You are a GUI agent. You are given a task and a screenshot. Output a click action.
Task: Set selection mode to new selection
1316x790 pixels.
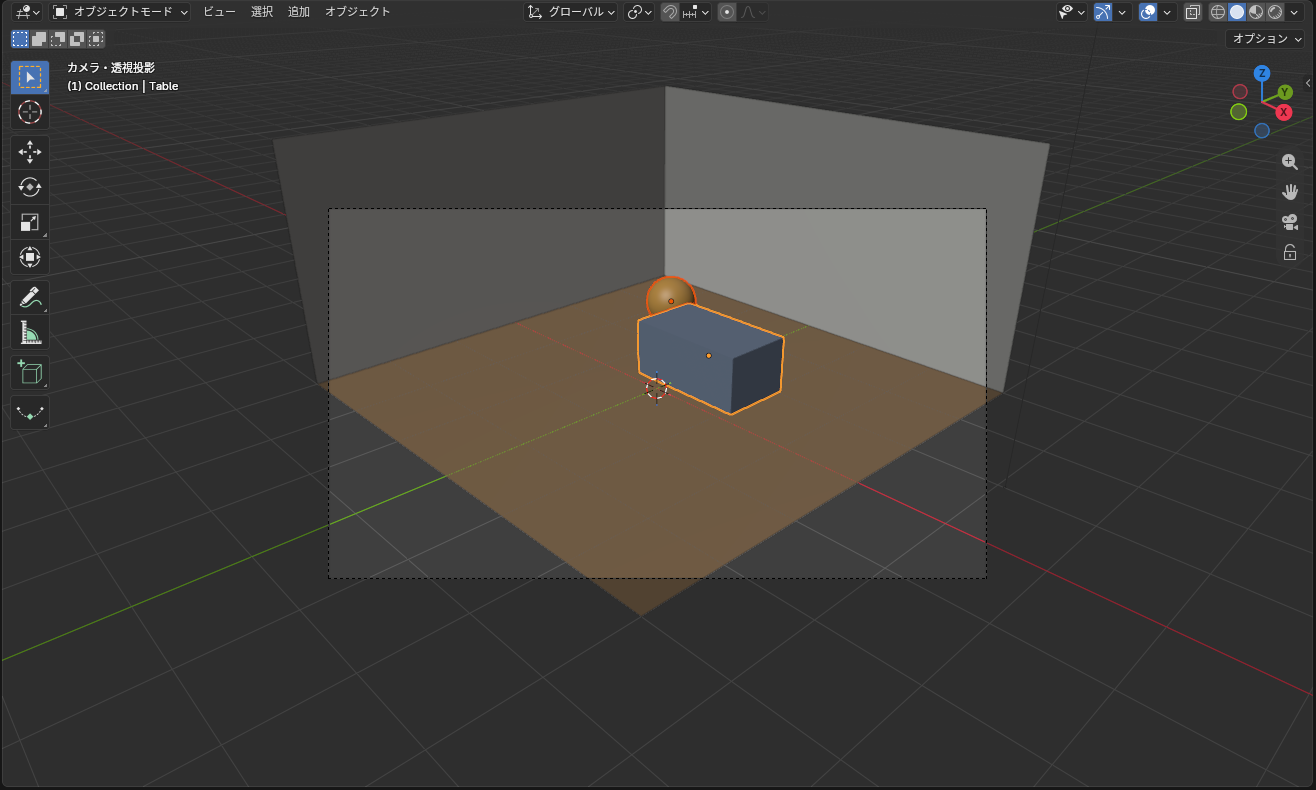click(x=20, y=39)
